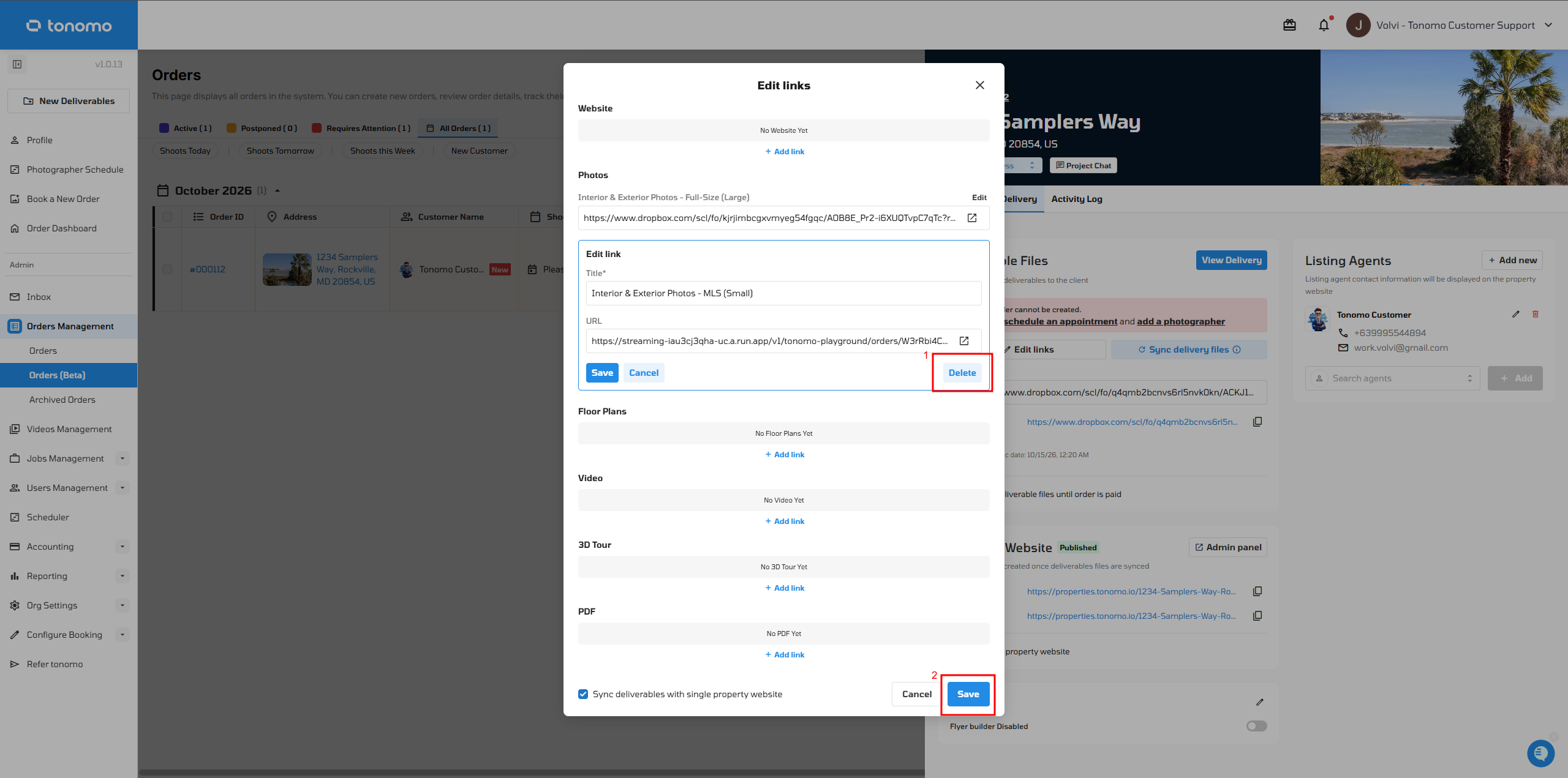Open Orders (Beta) in sidebar
Image resolution: width=1568 pixels, height=778 pixels.
tap(69, 375)
